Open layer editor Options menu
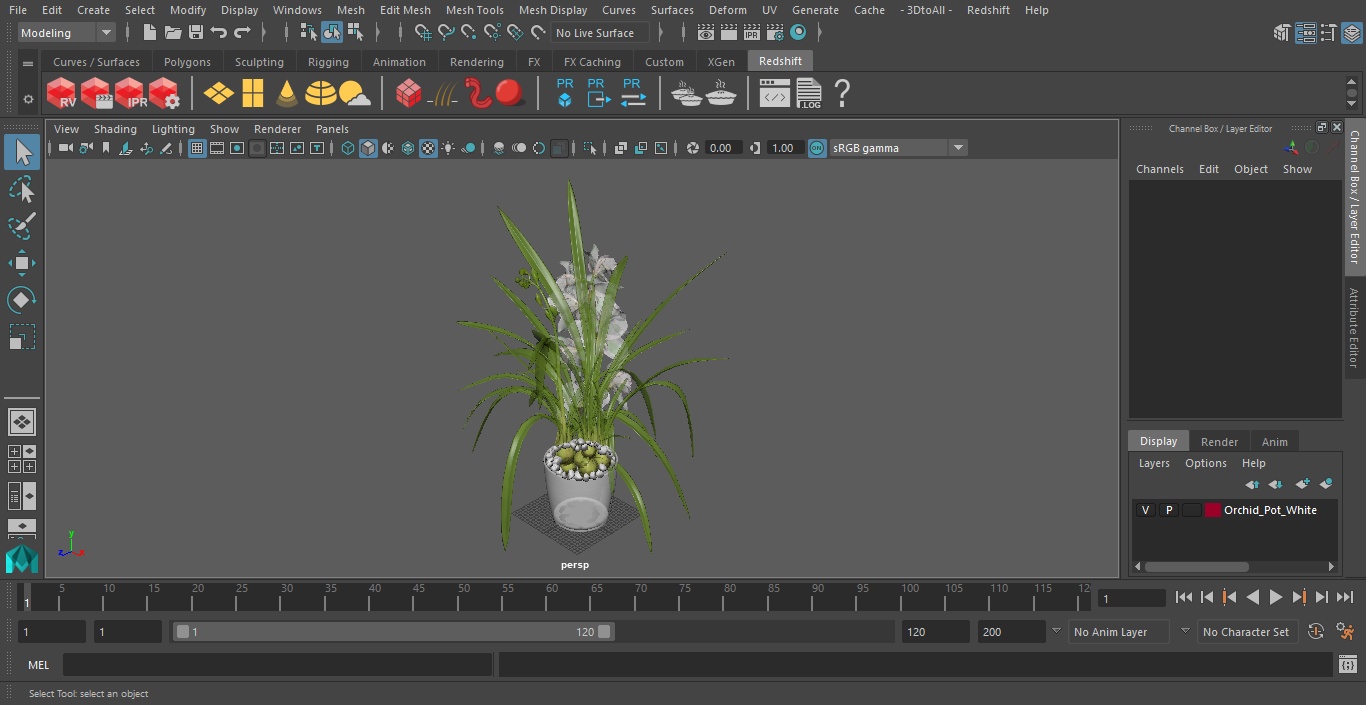1366x705 pixels. (x=1205, y=463)
